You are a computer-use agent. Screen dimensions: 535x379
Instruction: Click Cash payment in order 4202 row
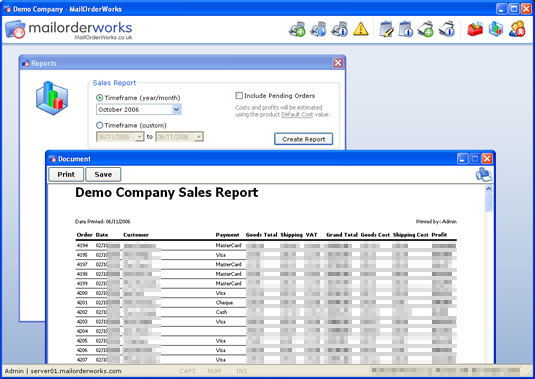click(221, 312)
